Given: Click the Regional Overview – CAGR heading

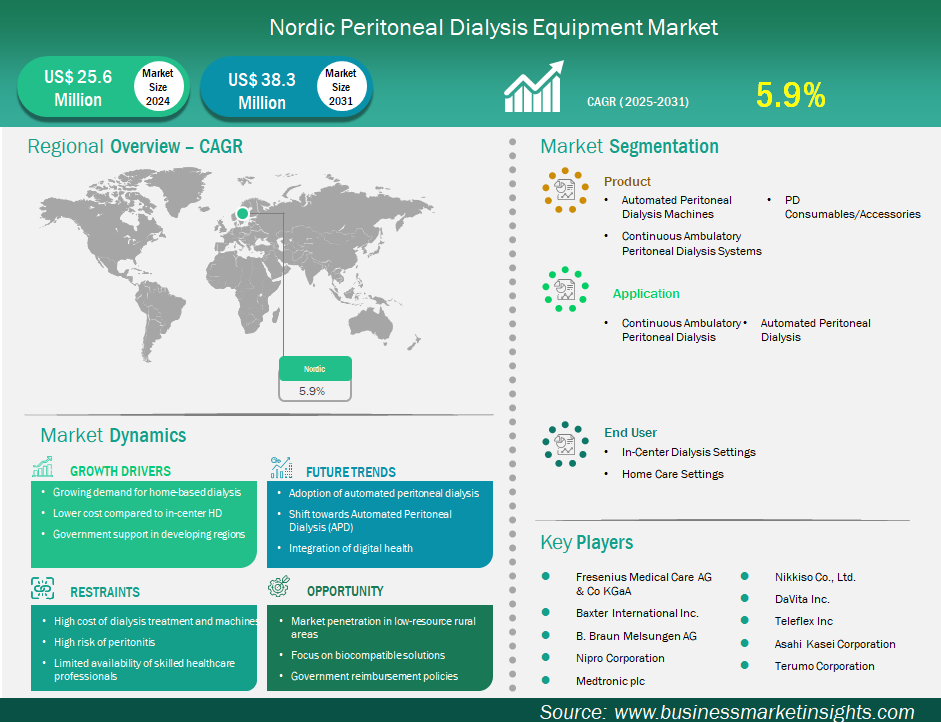Looking at the screenshot, I should (x=135, y=146).
